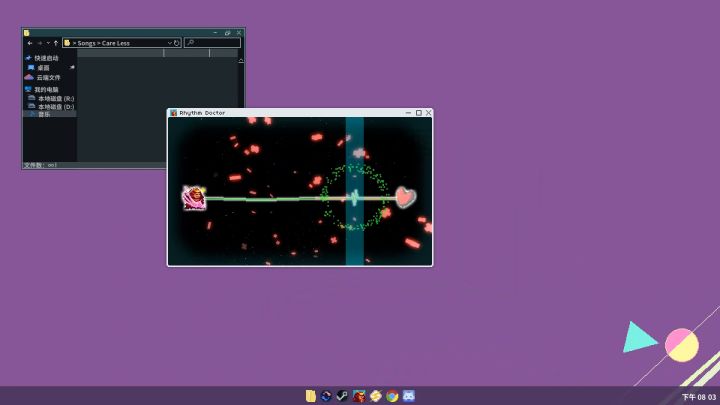Image resolution: width=720 pixels, height=405 pixels.
Task: Go up to the parent folder
Action: pyautogui.click(x=56, y=43)
